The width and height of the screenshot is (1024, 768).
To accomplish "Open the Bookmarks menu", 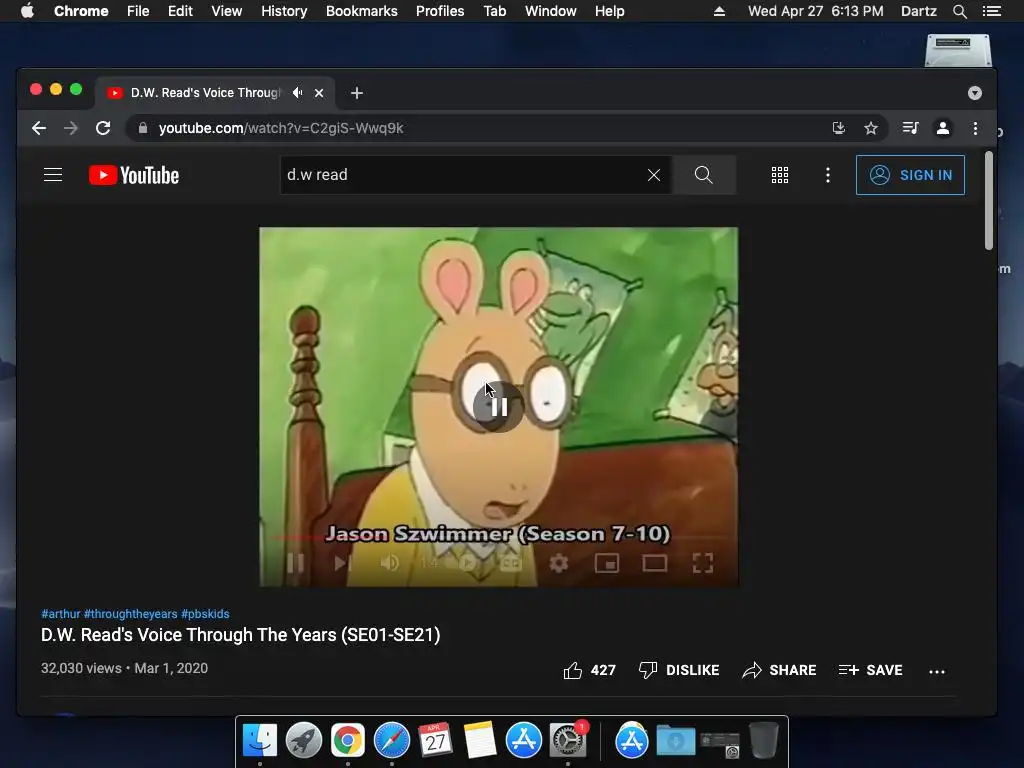I will click(362, 11).
